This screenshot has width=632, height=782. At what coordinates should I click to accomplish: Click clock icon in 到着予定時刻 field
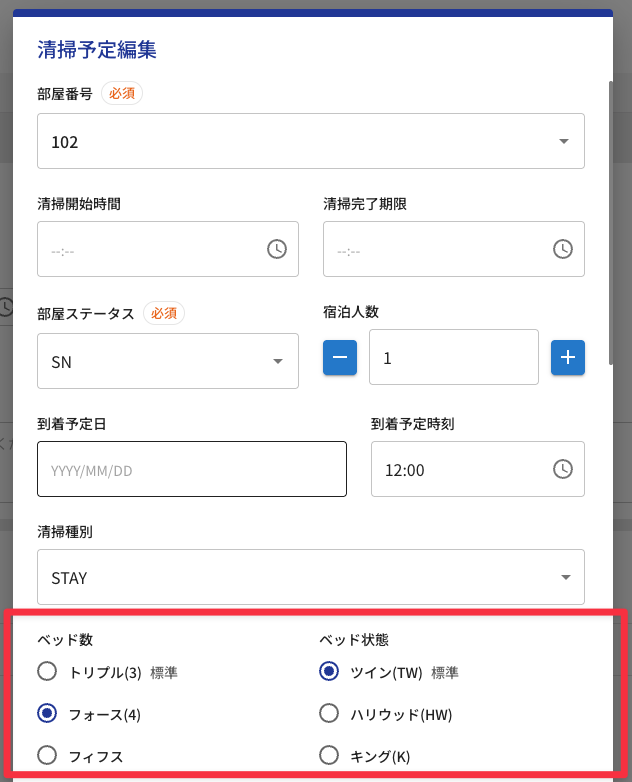tap(563, 469)
